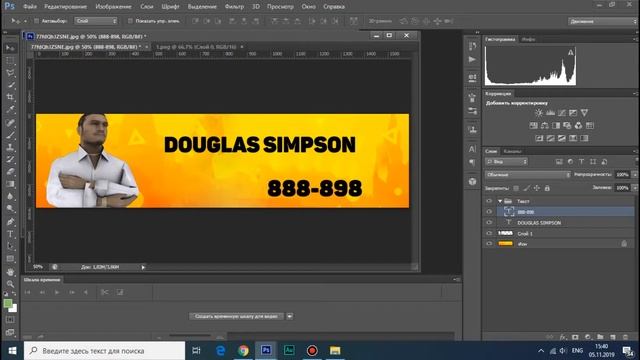Add a Threshold adjustment layer
Viewport: 640px width, 360px height.
point(562,138)
